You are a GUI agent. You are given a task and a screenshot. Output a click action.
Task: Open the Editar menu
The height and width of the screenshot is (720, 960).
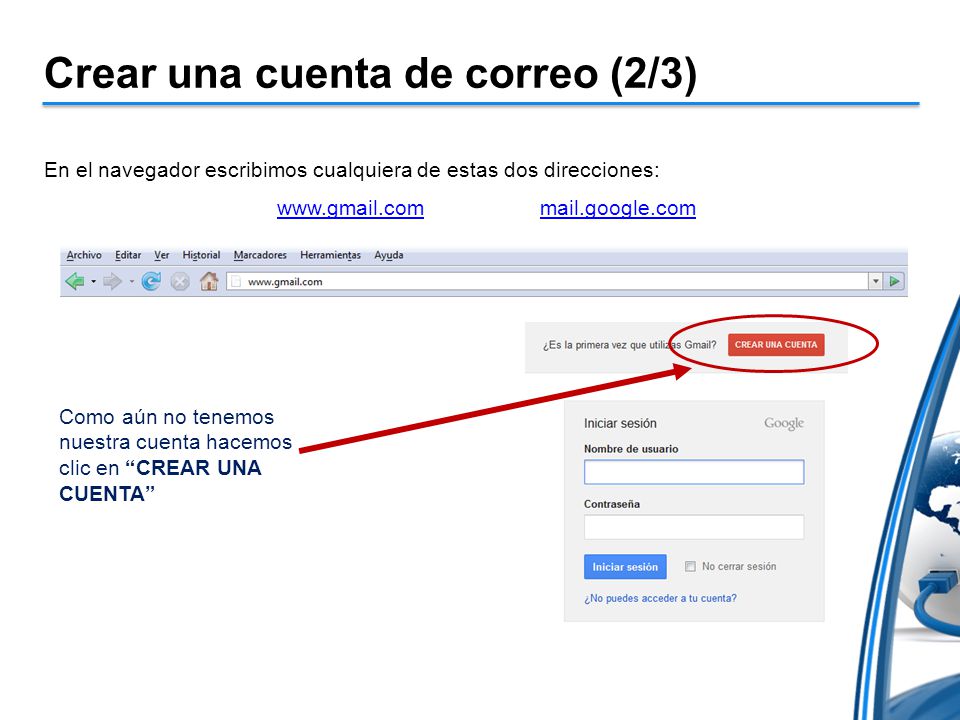coord(128,255)
